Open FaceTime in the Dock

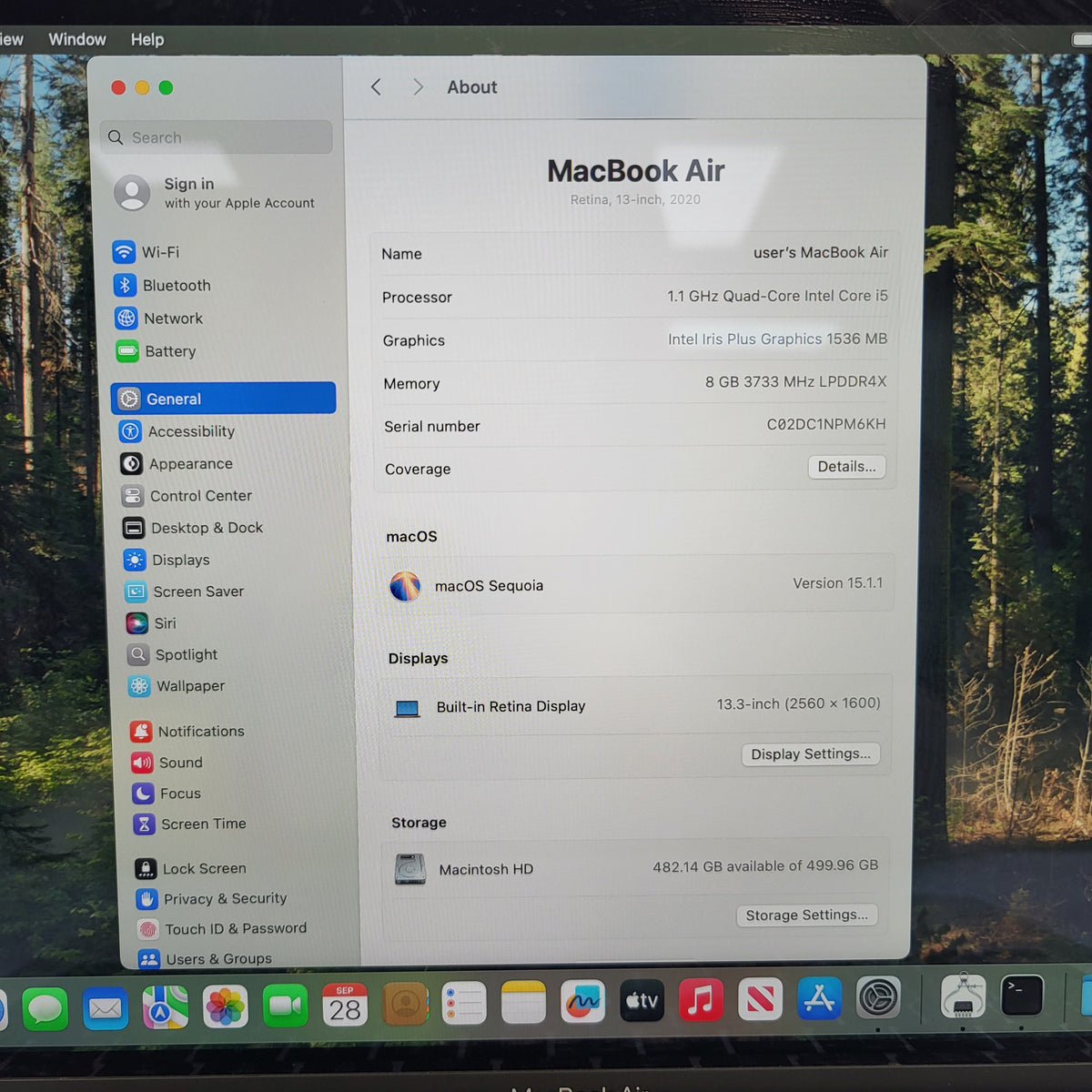pyautogui.click(x=285, y=1006)
